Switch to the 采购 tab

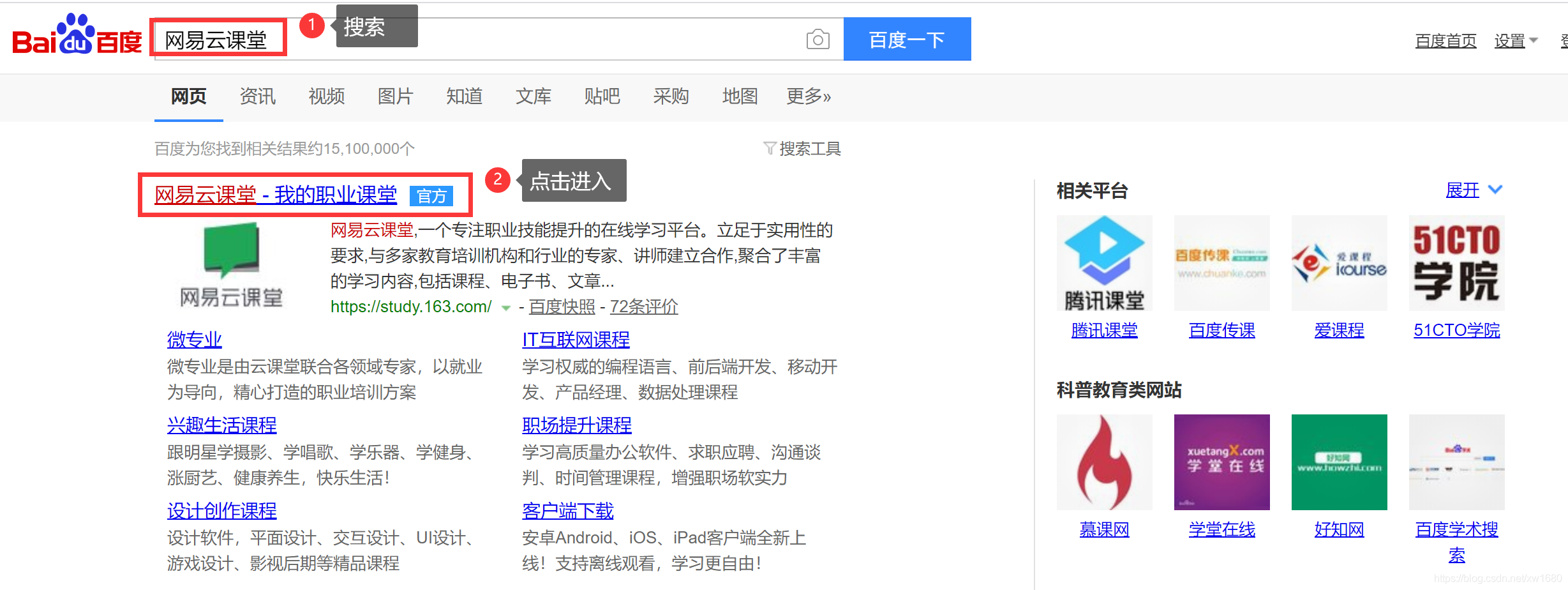pos(671,96)
